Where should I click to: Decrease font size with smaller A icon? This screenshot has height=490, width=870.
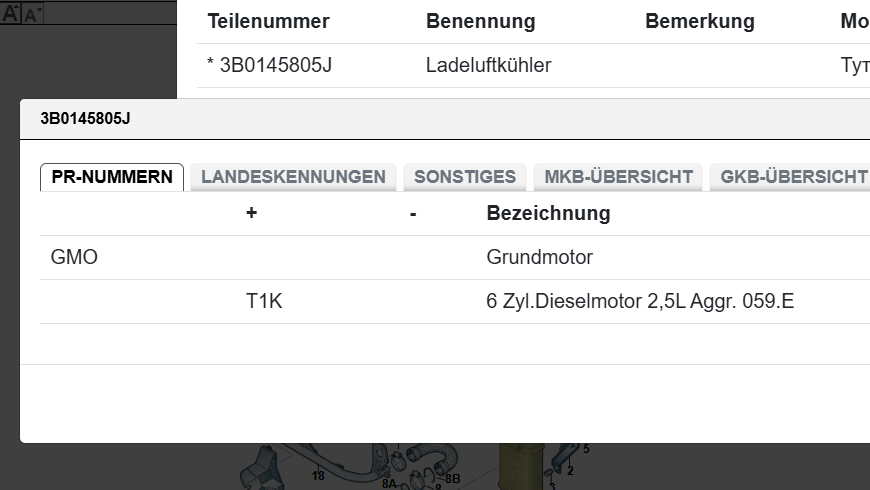[x=32, y=15]
